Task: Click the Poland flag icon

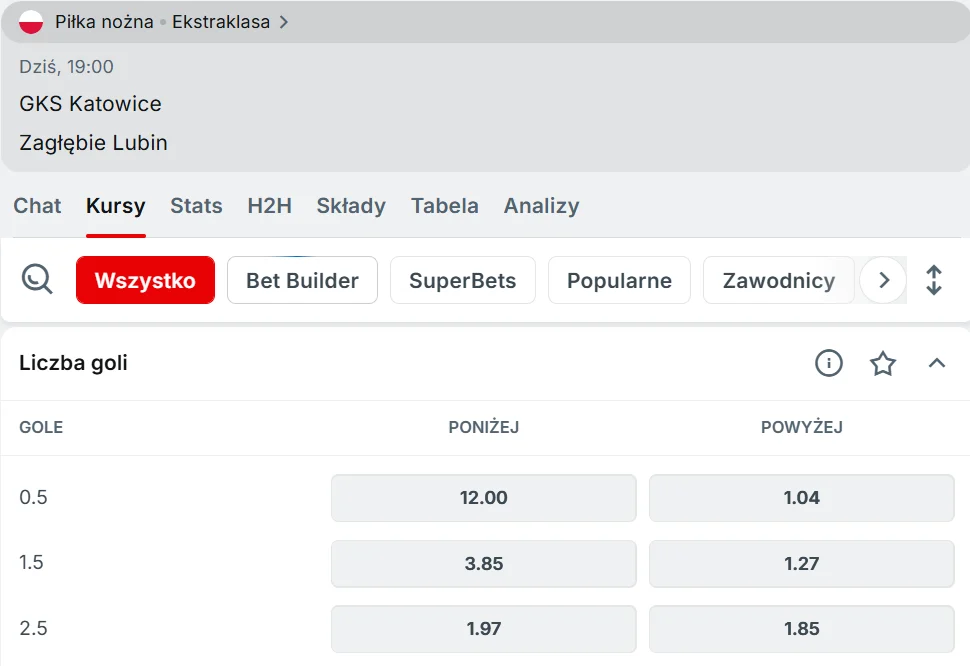Action: pyautogui.click(x=31, y=22)
